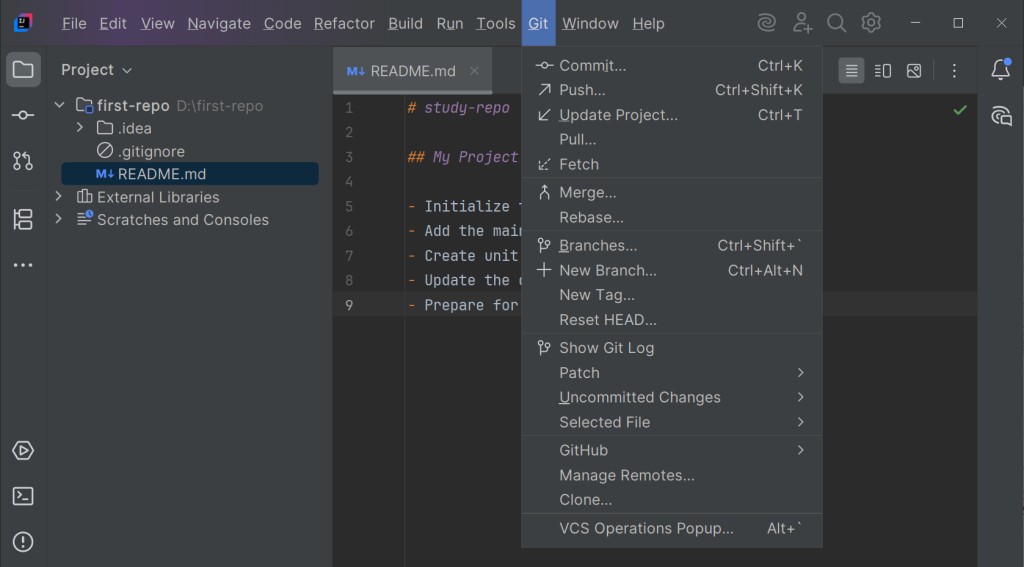Open the Pull Requests tool window
Screen dimensions: 1024x567
[23, 161]
